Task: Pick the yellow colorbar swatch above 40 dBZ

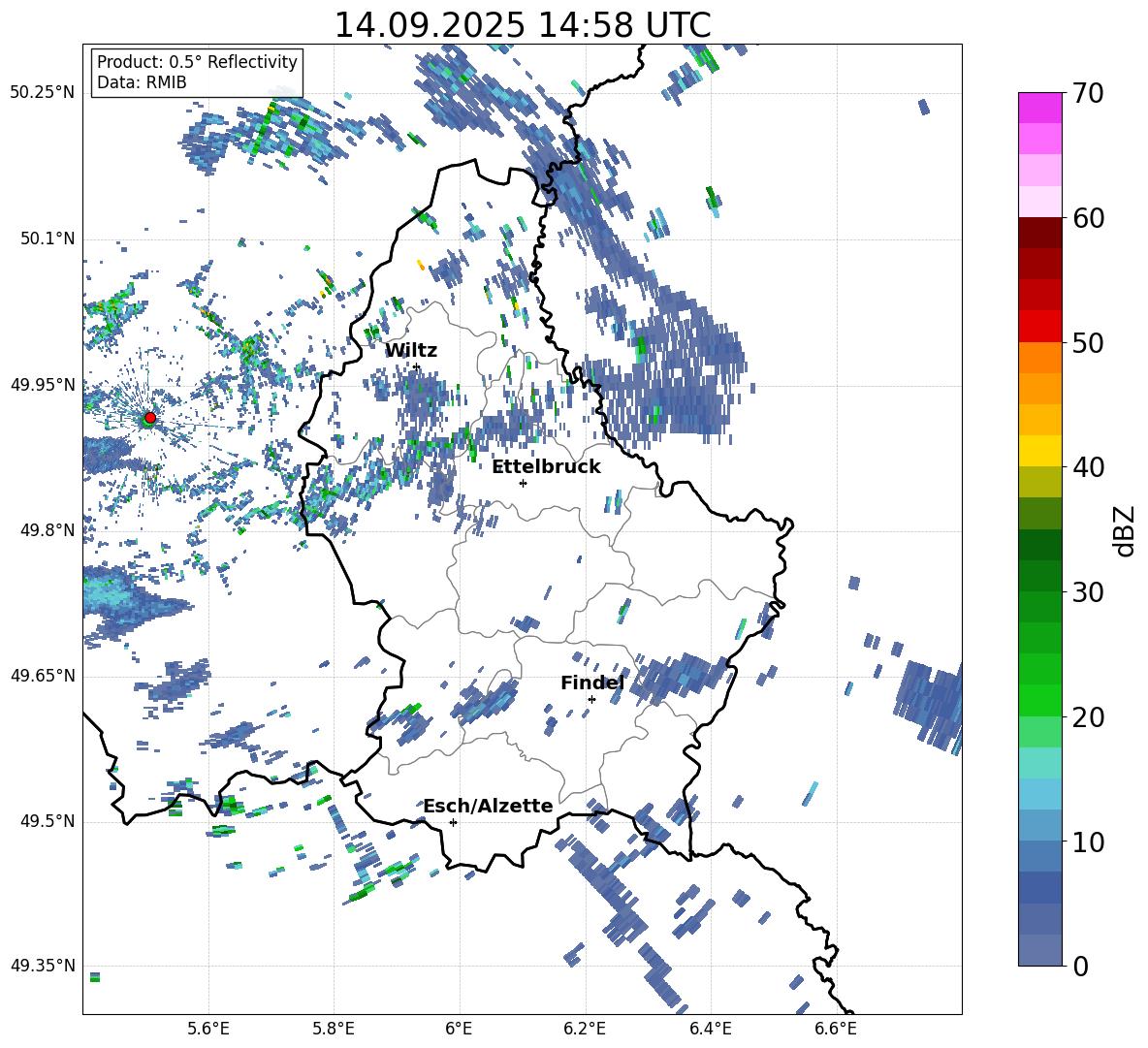Action: [x=1040, y=451]
